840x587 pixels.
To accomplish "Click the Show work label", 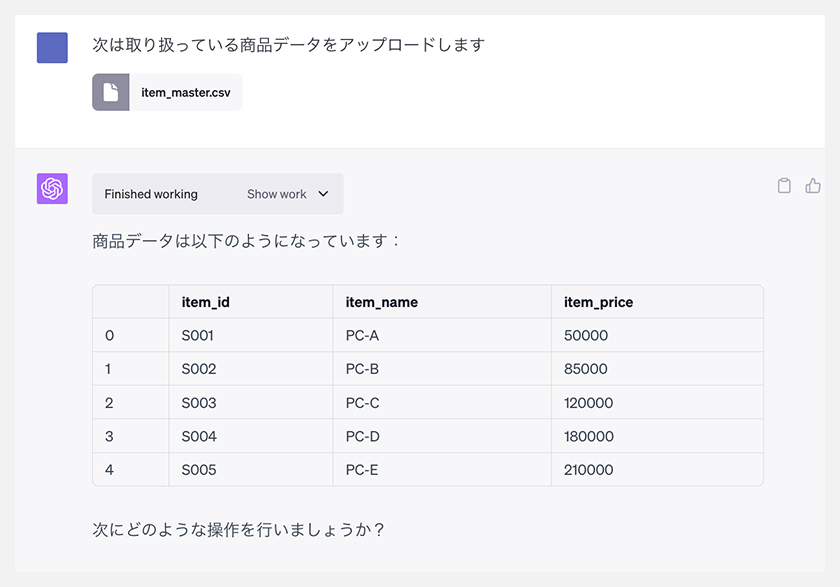I will (276, 194).
